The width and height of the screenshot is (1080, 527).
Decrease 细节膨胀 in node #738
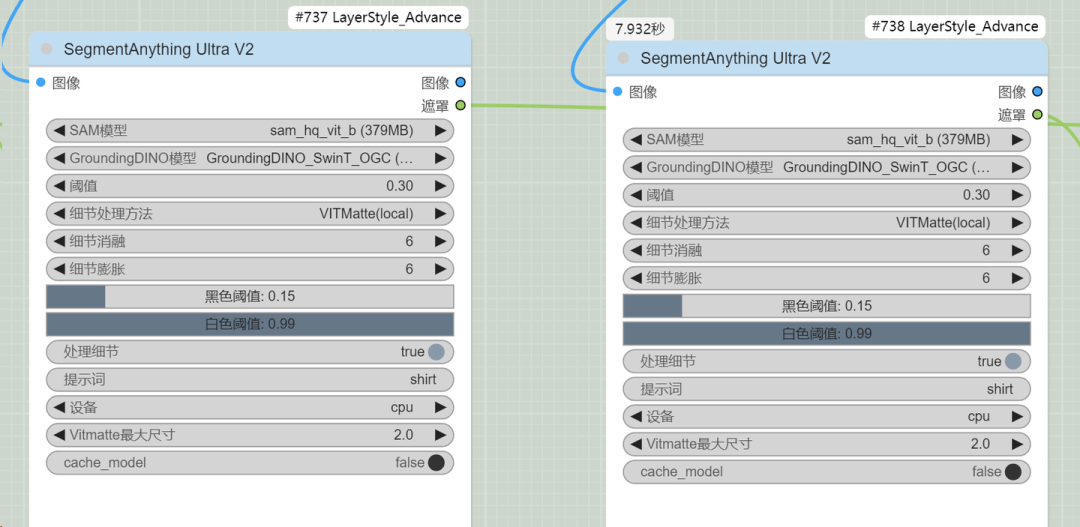[635, 278]
